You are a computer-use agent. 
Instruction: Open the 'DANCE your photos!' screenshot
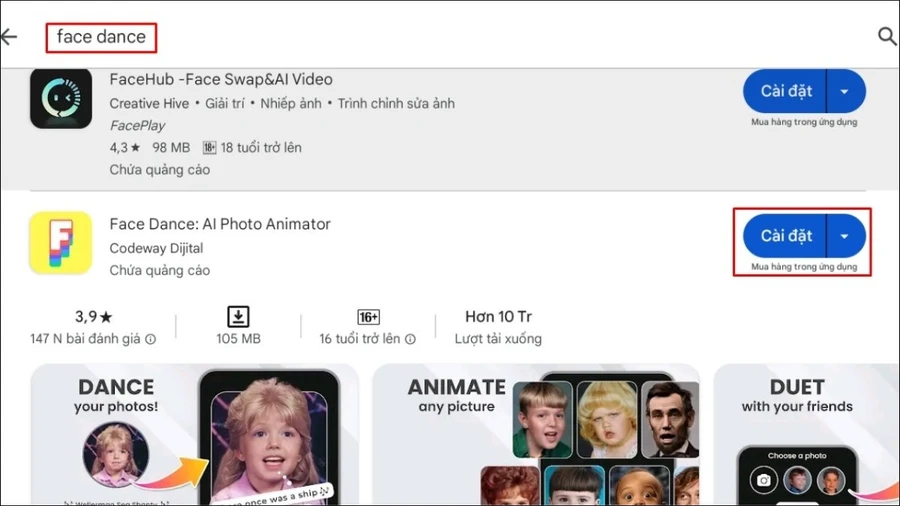point(195,434)
